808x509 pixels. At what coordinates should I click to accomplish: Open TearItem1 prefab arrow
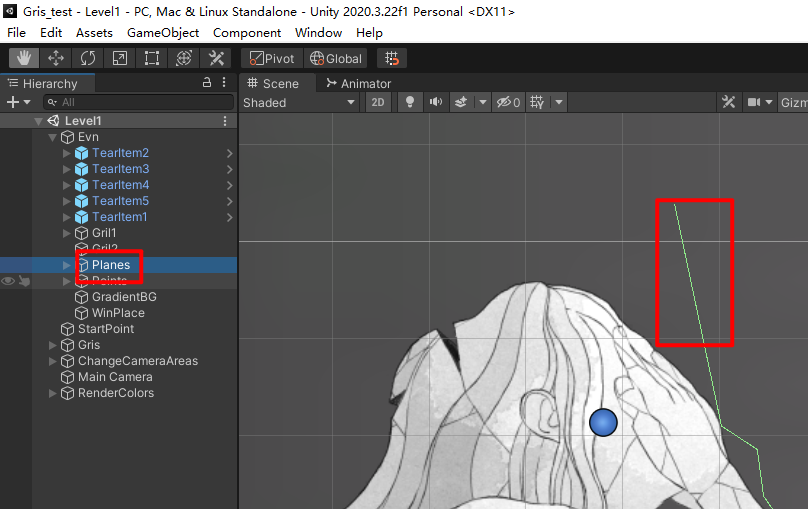pos(229,217)
